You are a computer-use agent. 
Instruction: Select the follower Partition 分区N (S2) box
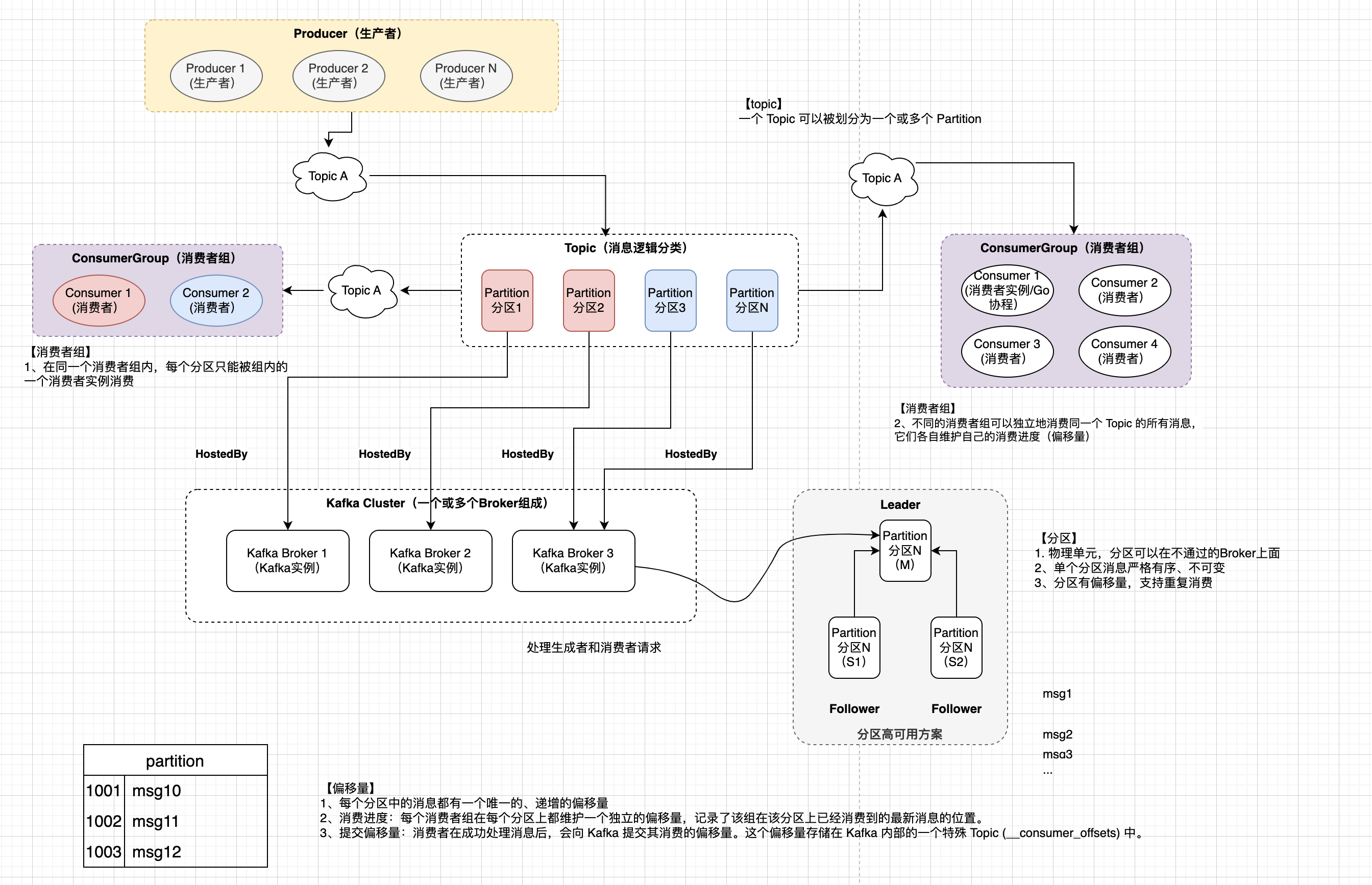tap(956, 648)
